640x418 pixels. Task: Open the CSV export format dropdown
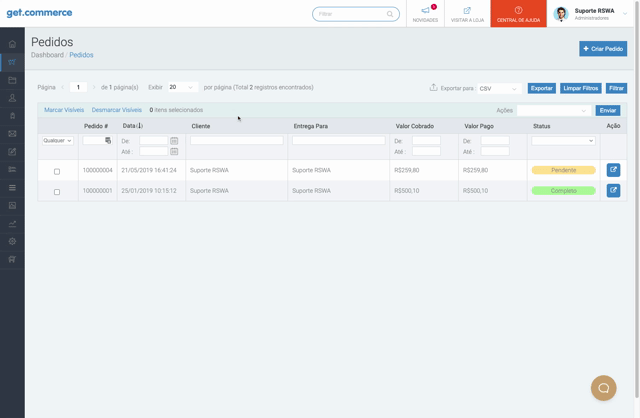(x=499, y=88)
